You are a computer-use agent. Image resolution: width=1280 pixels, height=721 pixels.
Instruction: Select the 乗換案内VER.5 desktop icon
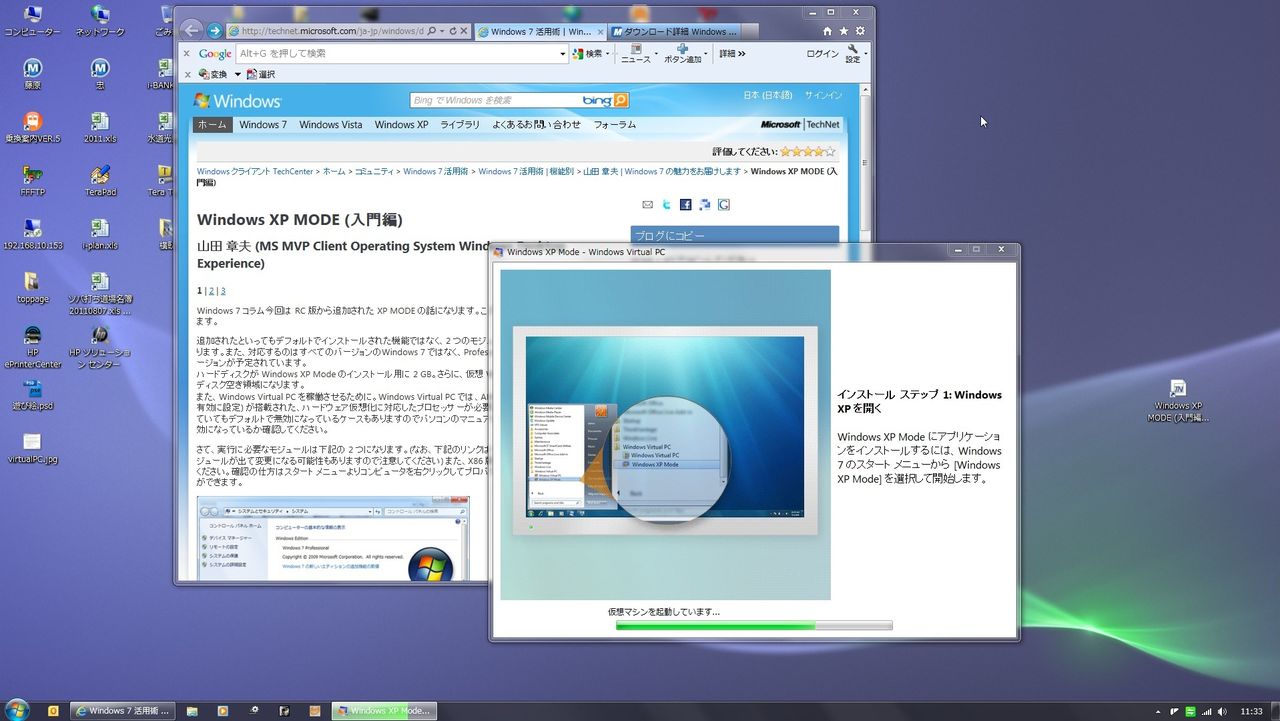pos(32,127)
